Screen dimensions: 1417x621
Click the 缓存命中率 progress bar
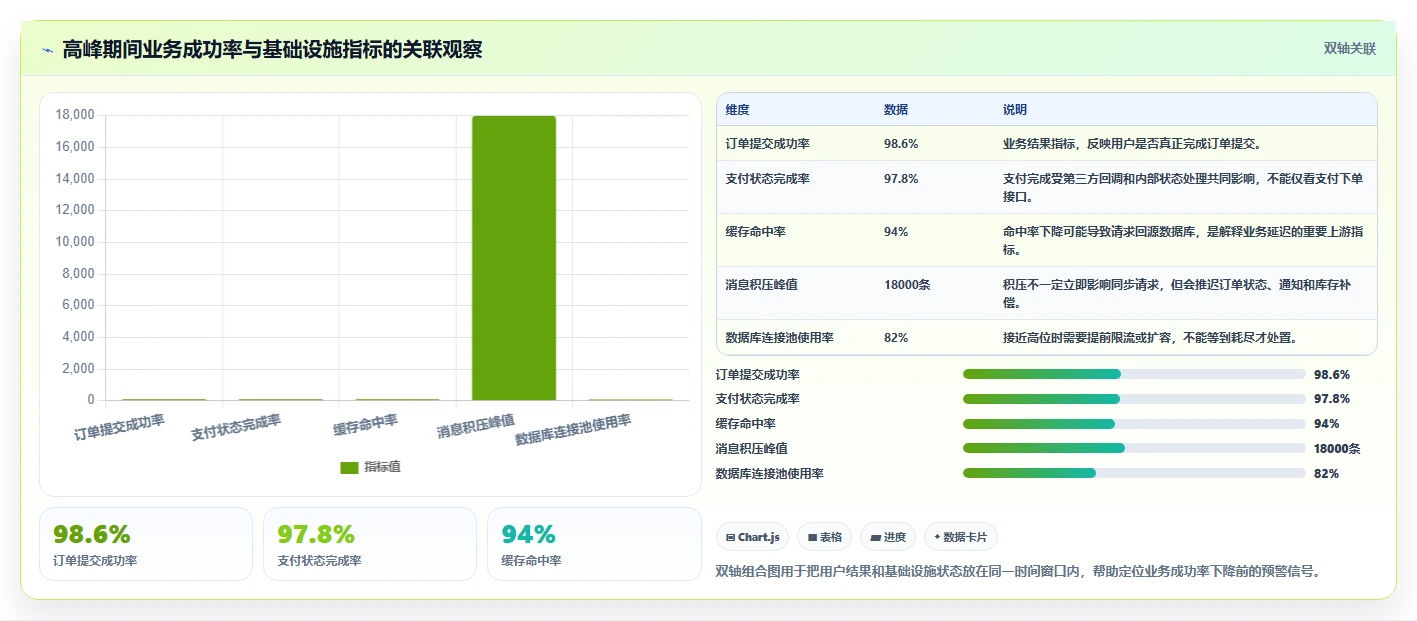point(1134,424)
